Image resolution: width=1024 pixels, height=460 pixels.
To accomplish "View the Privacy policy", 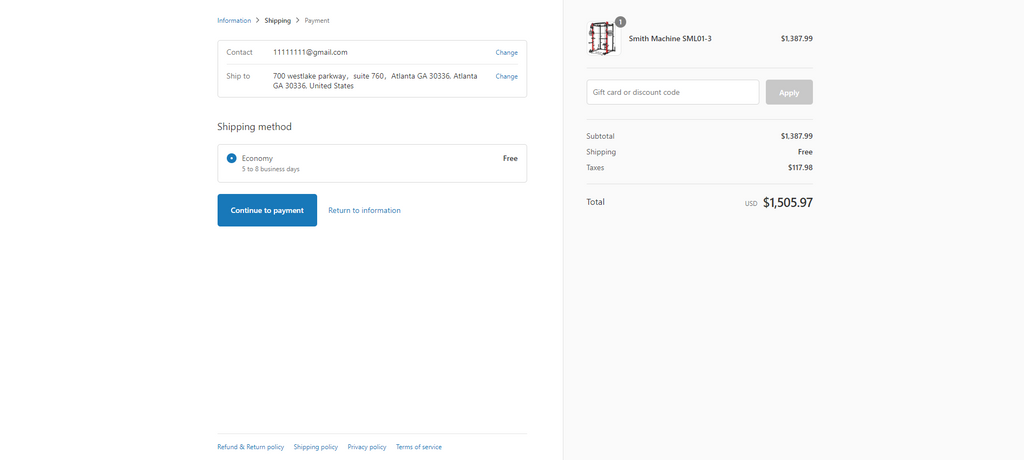I will (x=367, y=447).
